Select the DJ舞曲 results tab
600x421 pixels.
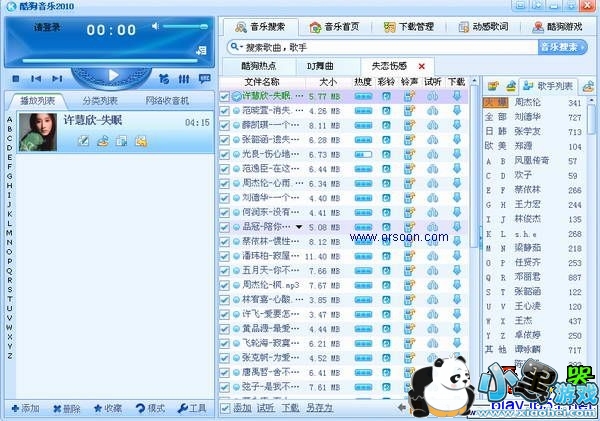(321, 66)
